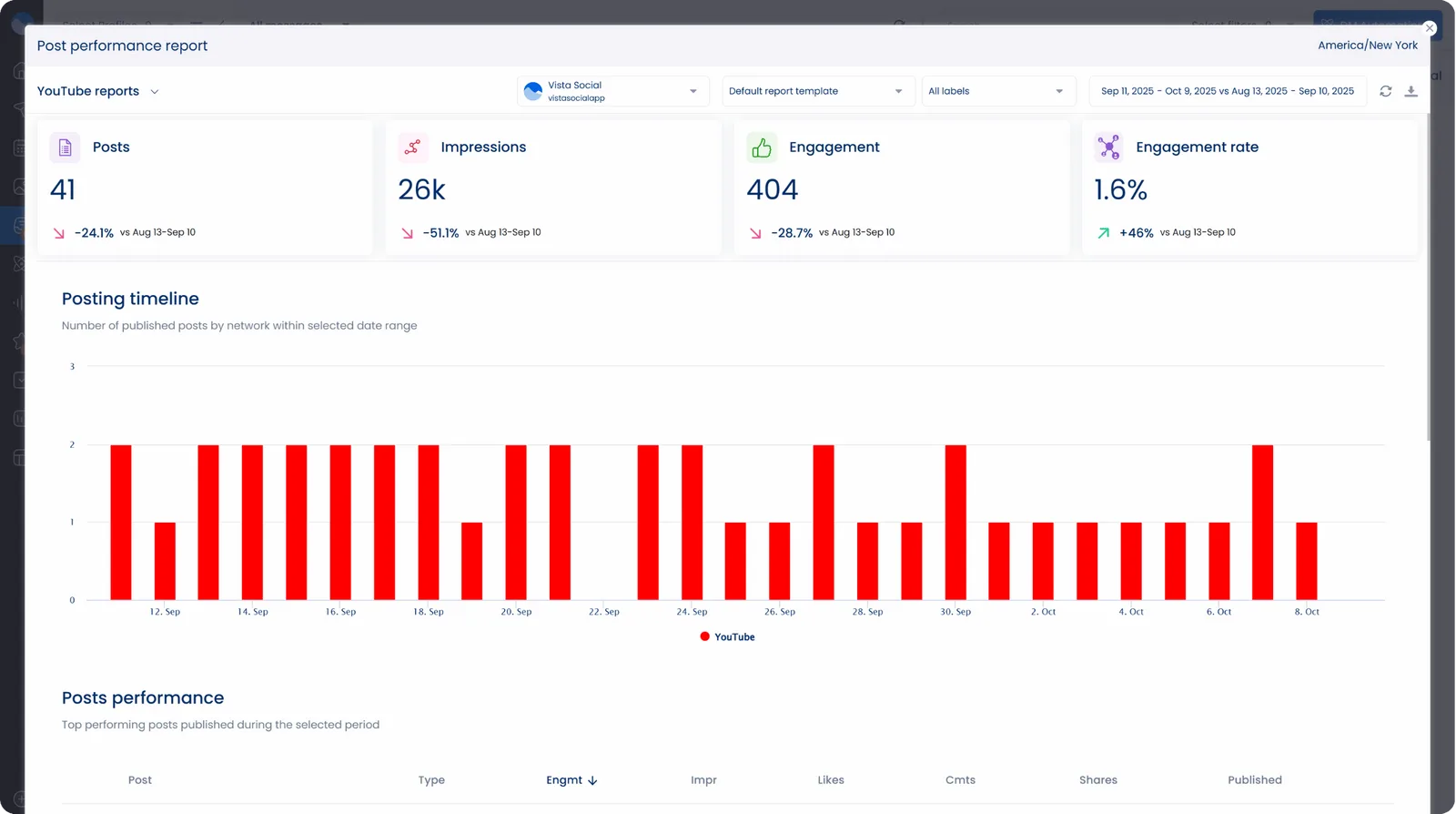Click the dialog's vertical scrollbar
This screenshot has height=814, width=1456.
point(1429,273)
